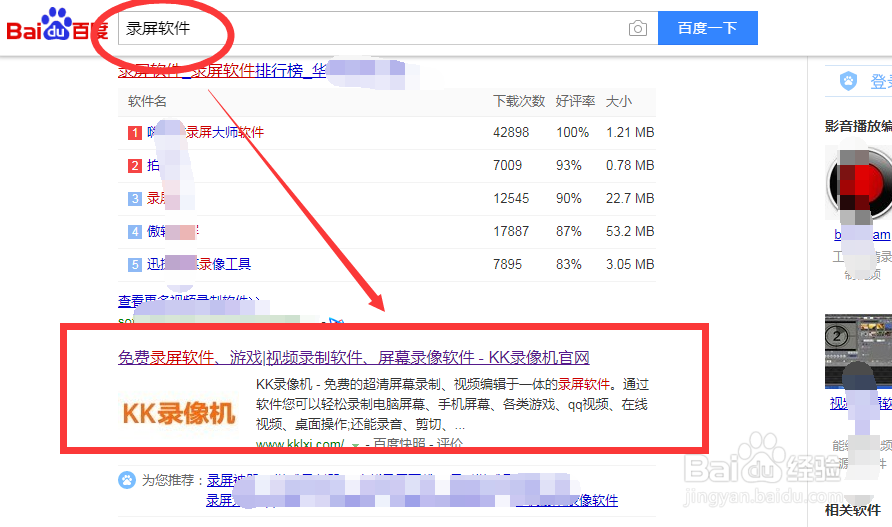Screen dimensions: 892x527
Task: Click the 1.21 MB size cell
Action: pos(630,133)
